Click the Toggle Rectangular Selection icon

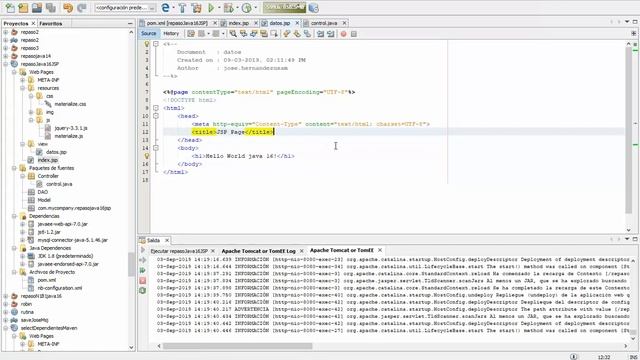274,34
